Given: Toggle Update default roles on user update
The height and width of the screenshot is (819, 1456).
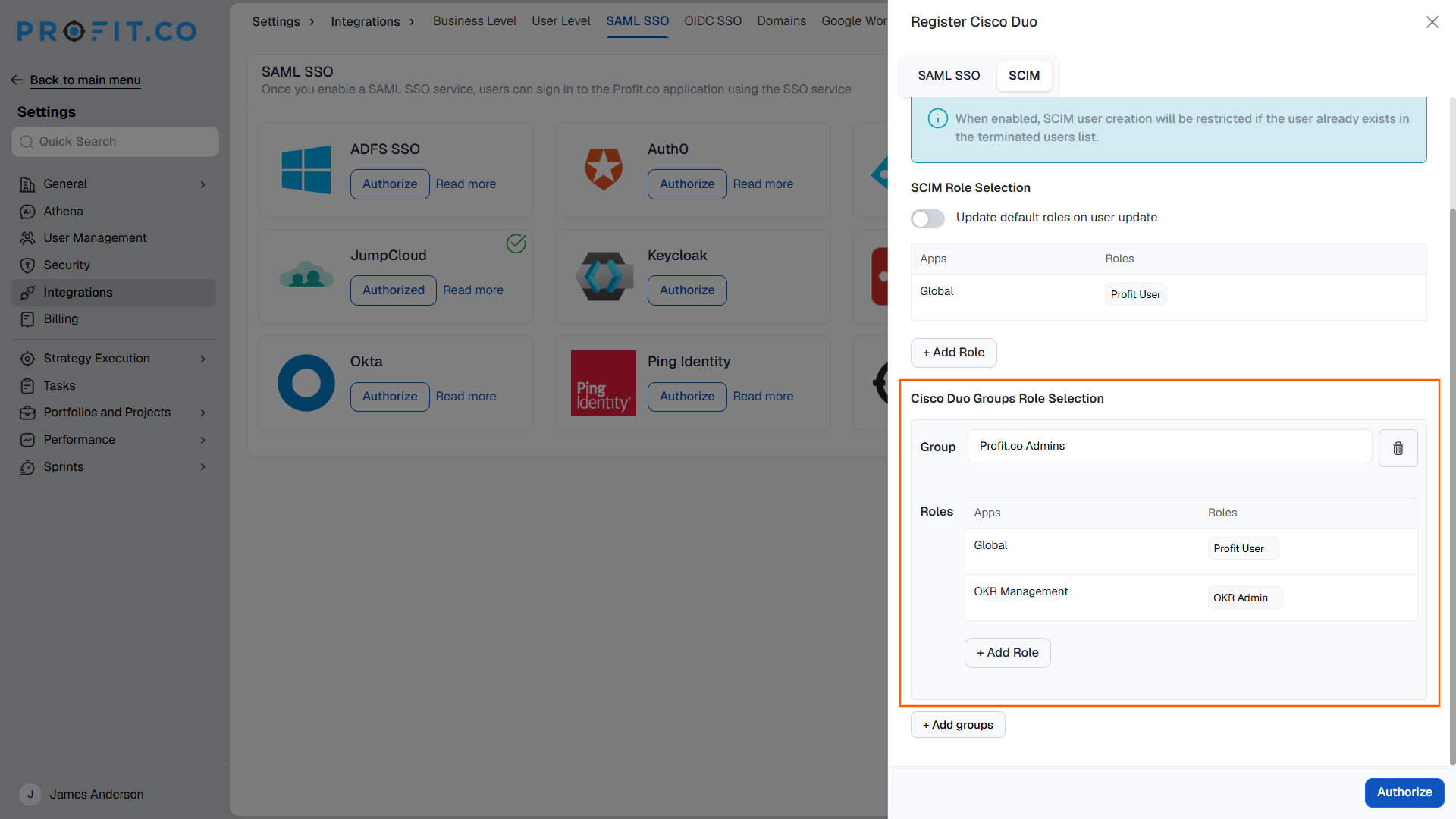Looking at the screenshot, I should pos(927,218).
